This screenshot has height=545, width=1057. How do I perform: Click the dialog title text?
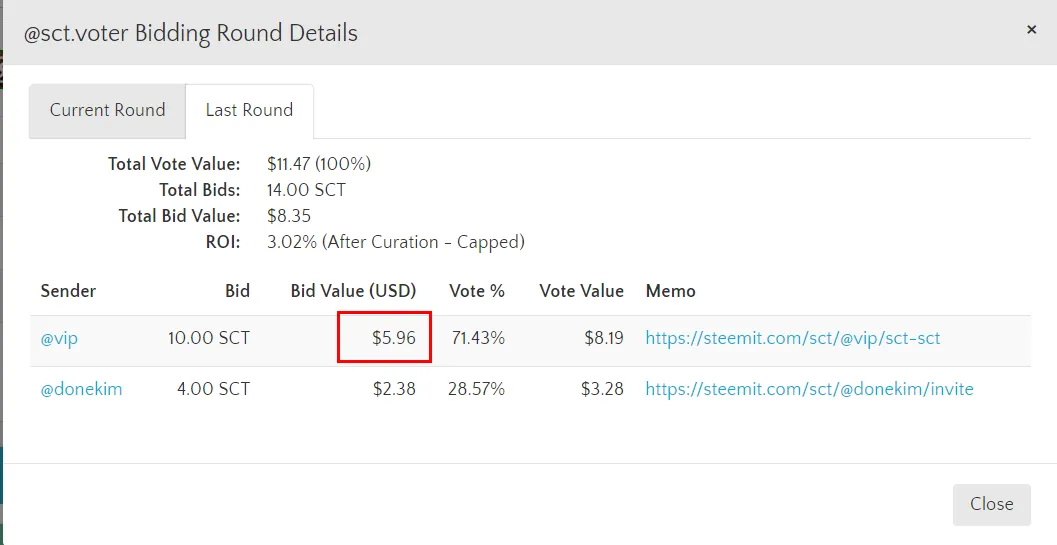[x=190, y=33]
